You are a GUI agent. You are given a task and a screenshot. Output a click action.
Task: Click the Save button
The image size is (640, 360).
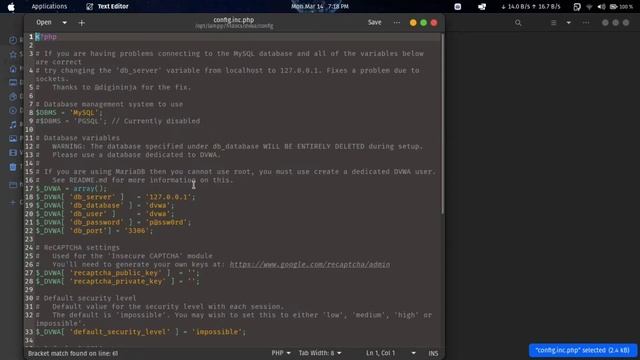tap(374, 22)
